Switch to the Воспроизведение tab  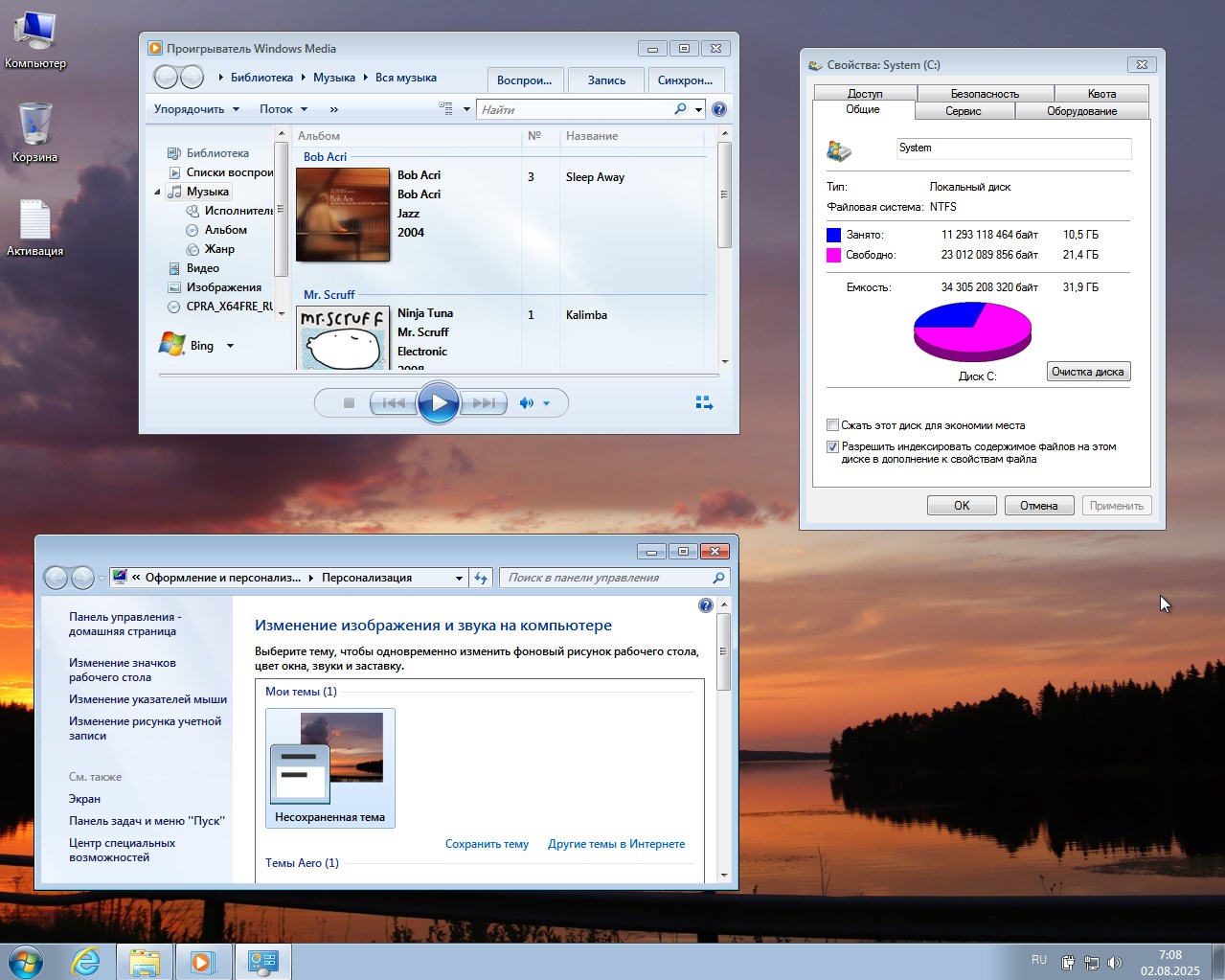[x=524, y=80]
